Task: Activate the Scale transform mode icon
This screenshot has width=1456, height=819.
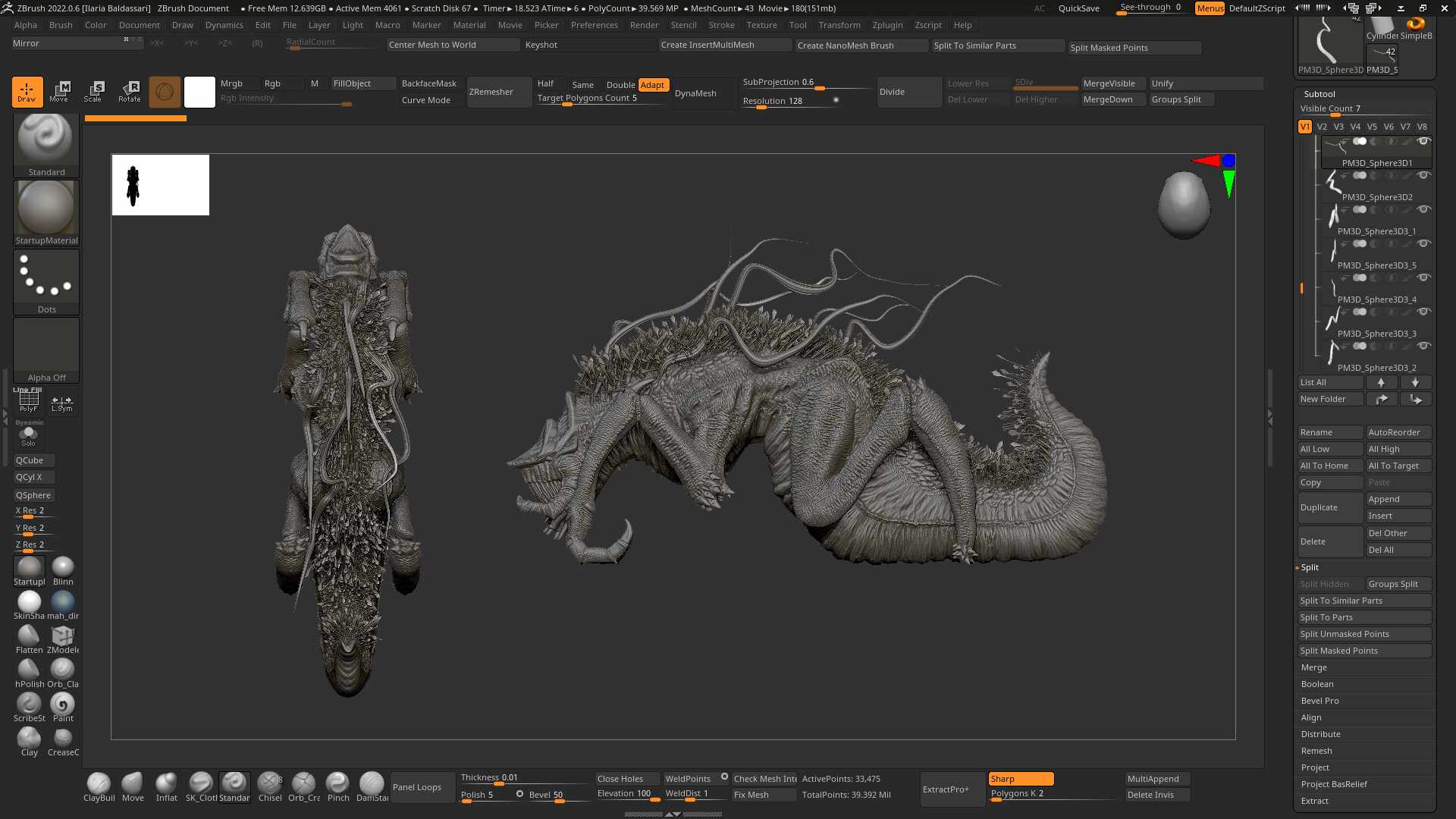Action: point(94,92)
